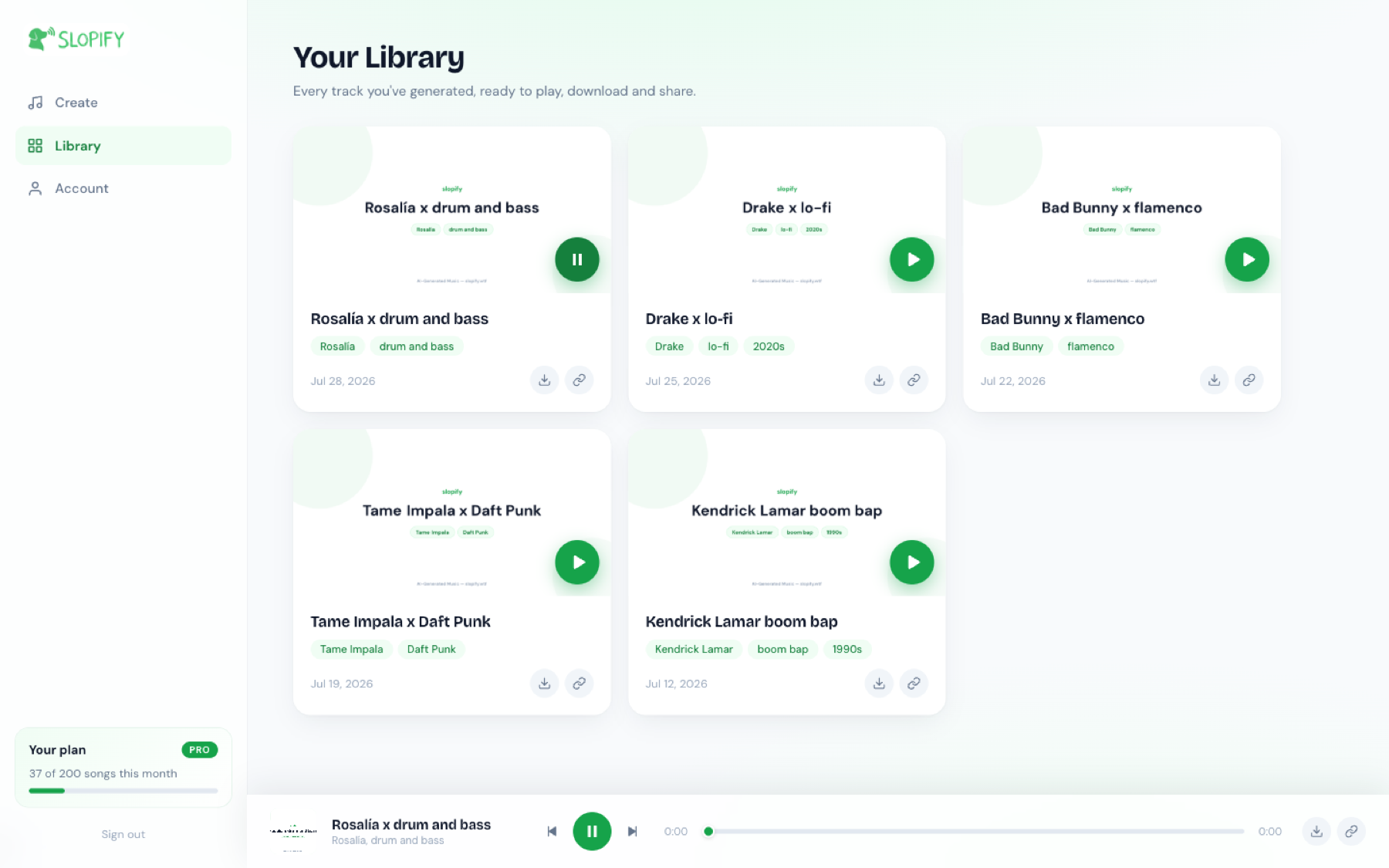1389x868 pixels.
Task: Play Tame Impala x Daft Punk track
Action: pyautogui.click(x=577, y=562)
